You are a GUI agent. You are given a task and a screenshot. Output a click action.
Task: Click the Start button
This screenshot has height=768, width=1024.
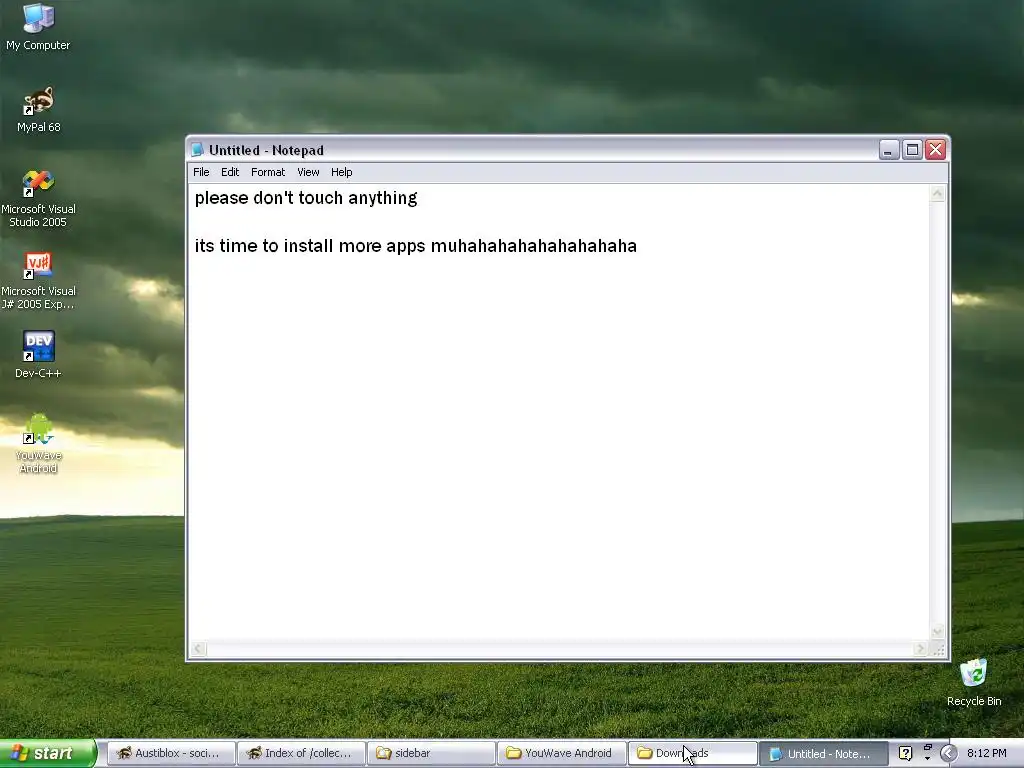pos(47,753)
